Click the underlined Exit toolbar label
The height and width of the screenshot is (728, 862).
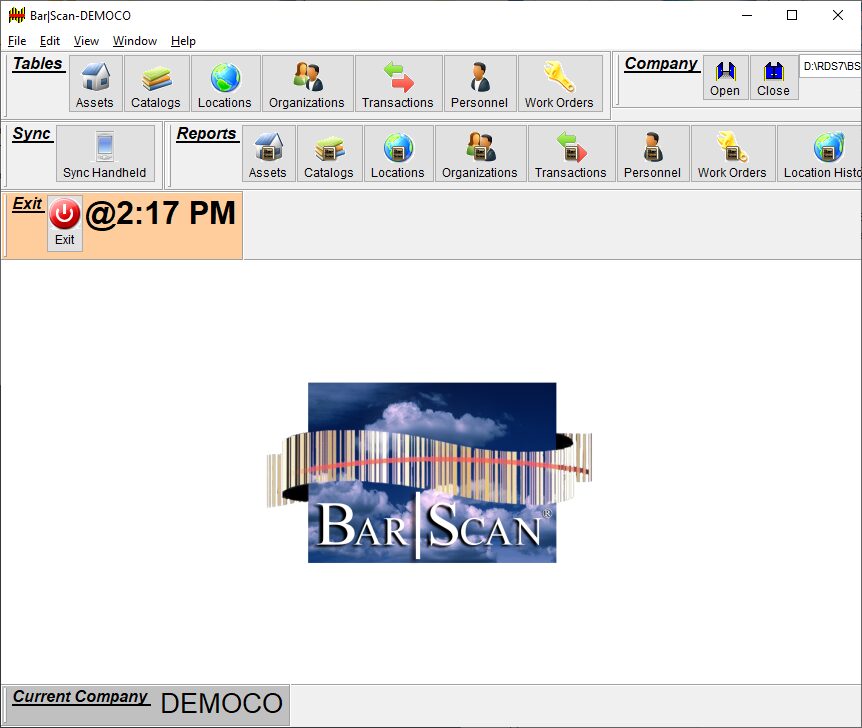coord(27,204)
